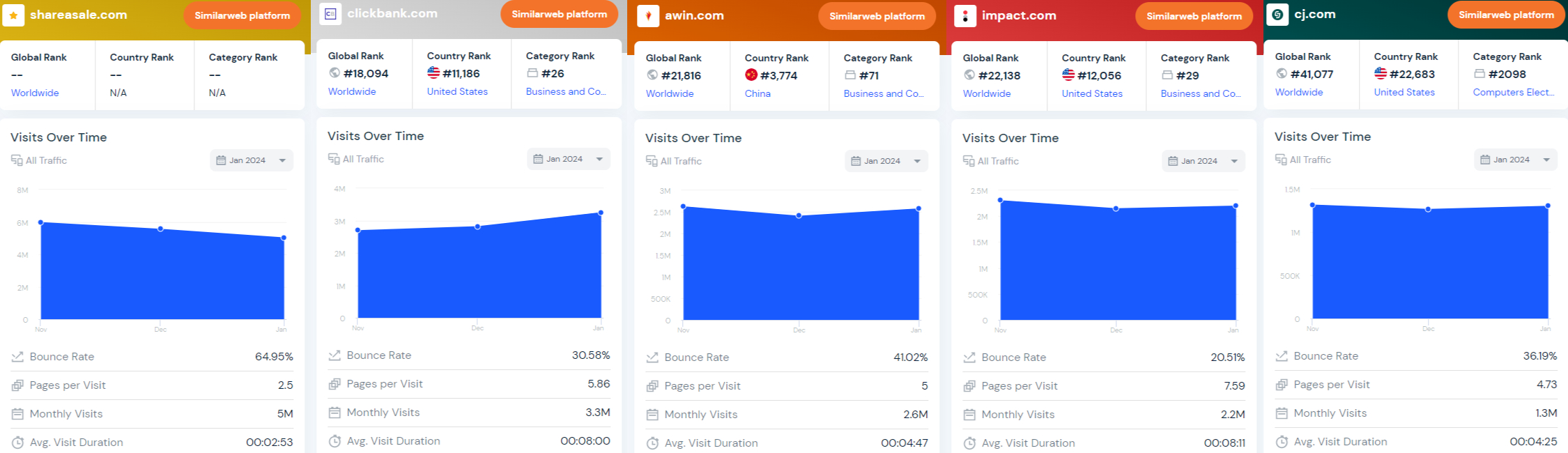Click the cj.com green favicon

pyautogui.click(x=1277, y=15)
